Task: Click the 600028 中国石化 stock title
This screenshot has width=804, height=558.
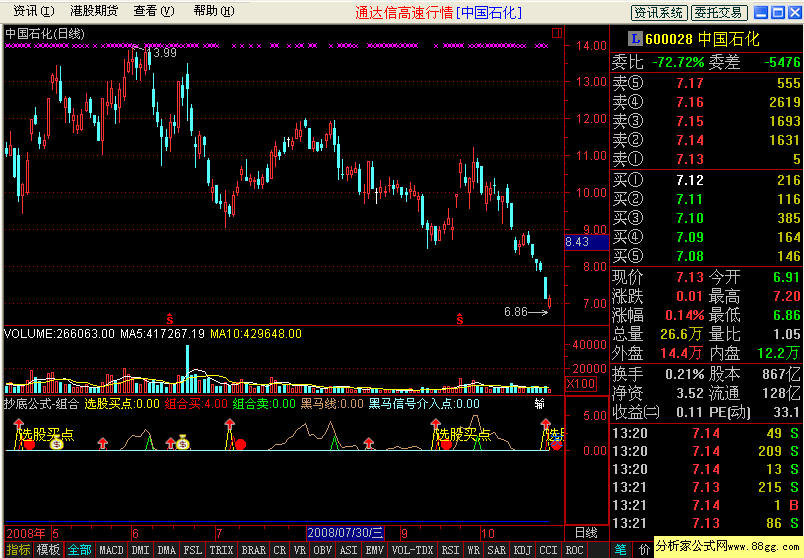Action: coord(702,39)
